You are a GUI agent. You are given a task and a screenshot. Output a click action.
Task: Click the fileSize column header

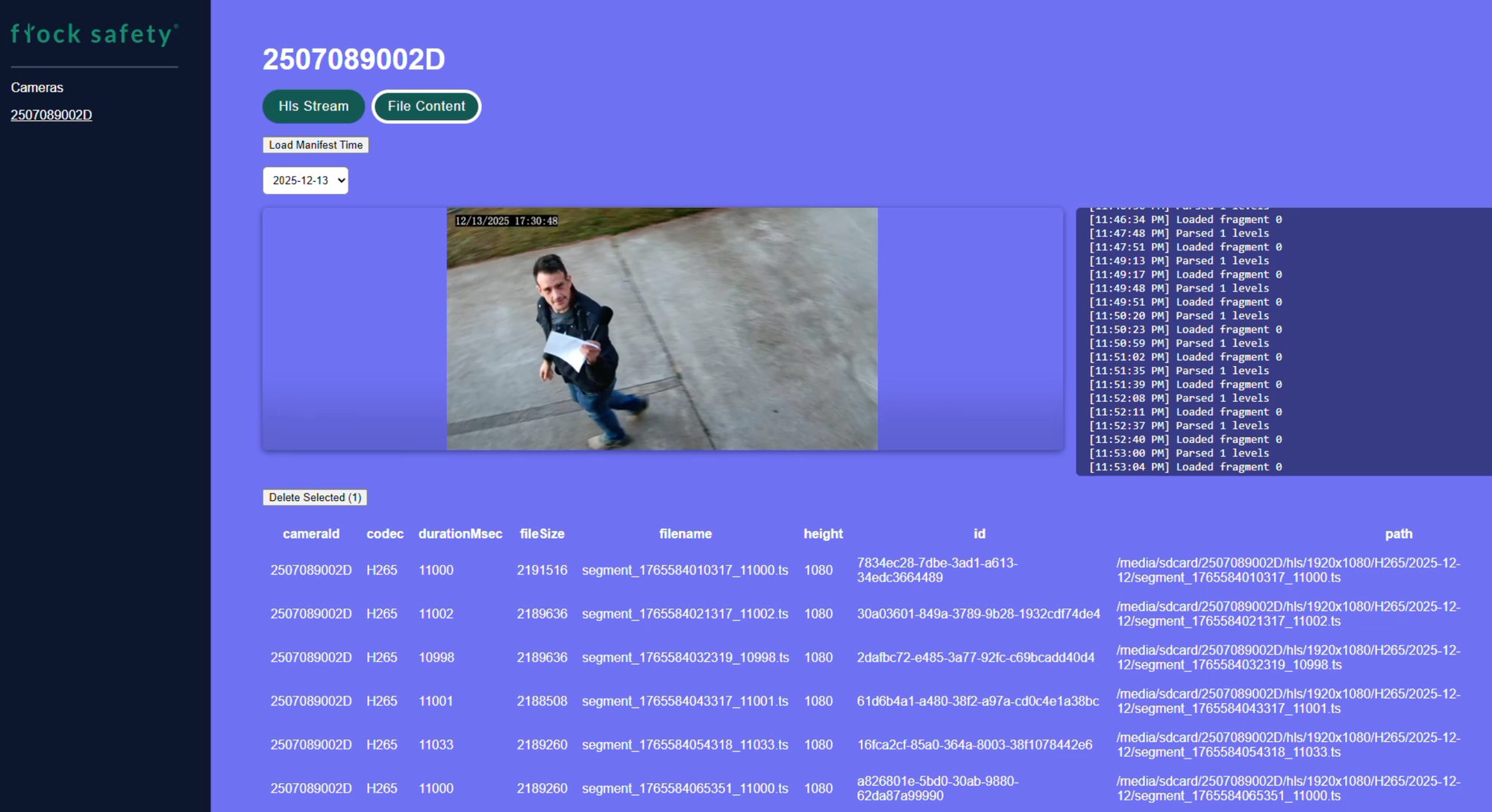pos(542,534)
